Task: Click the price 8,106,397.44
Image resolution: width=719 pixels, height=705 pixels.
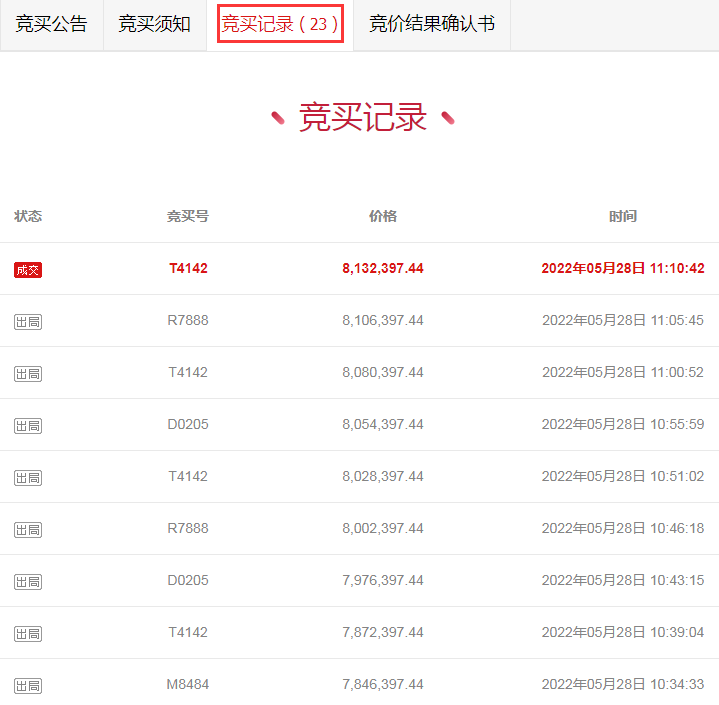Action: (383, 320)
